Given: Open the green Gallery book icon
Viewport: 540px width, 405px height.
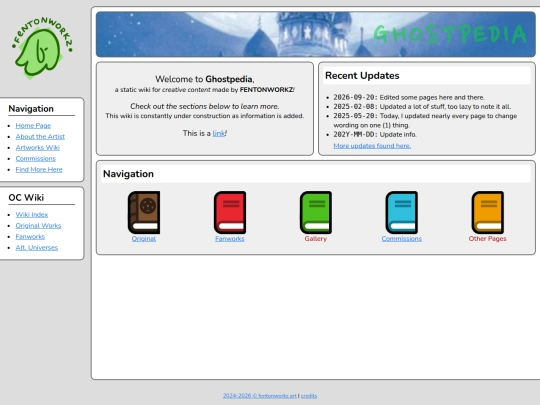Looking at the screenshot, I should tap(315, 212).
